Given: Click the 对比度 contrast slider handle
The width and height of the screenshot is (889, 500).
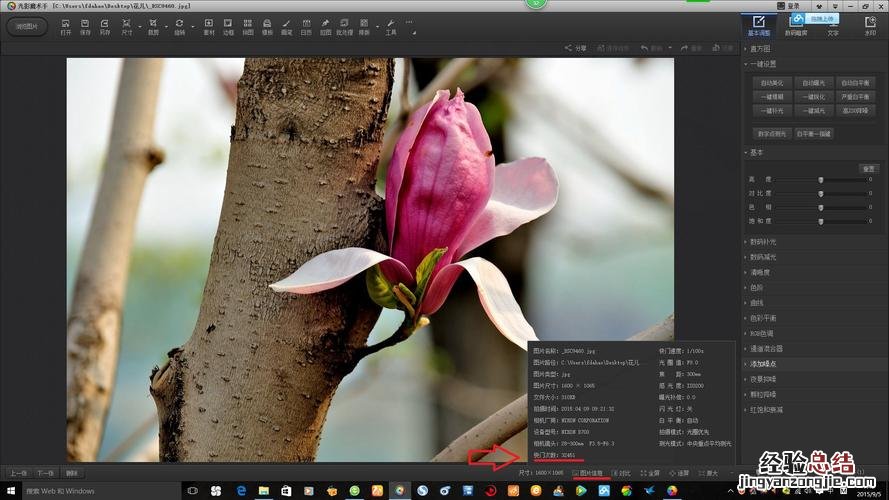Looking at the screenshot, I should click(821, 193).
